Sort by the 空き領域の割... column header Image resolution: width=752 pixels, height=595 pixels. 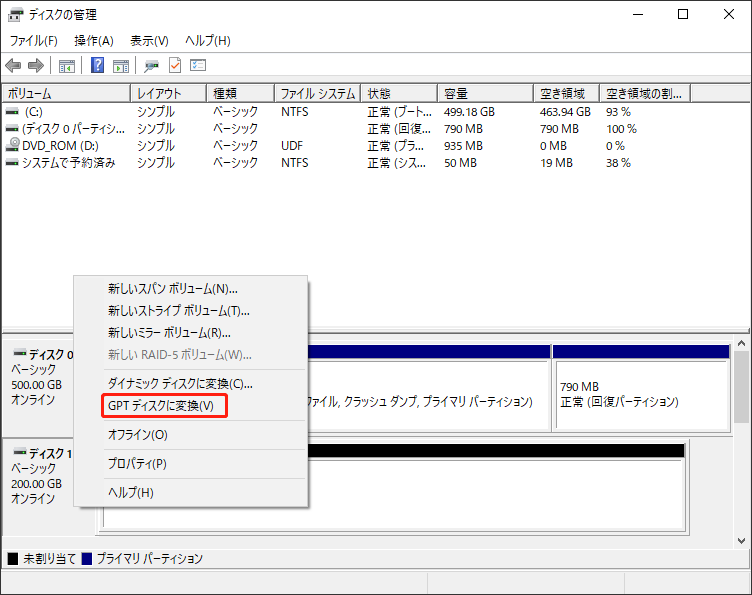click(645, 93)
